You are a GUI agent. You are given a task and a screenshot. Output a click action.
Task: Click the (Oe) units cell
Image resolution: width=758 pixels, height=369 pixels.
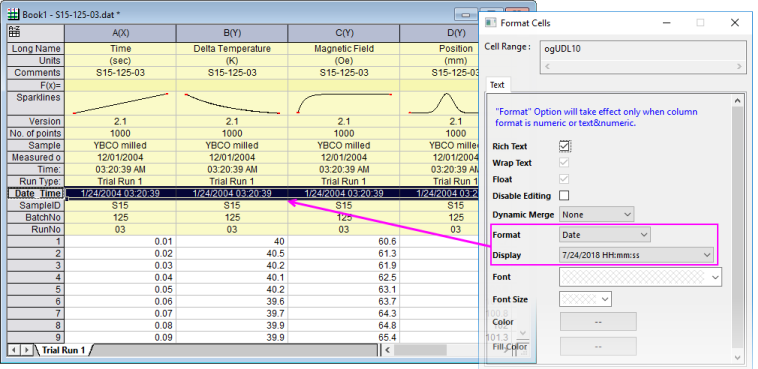[x=344, y=60]
